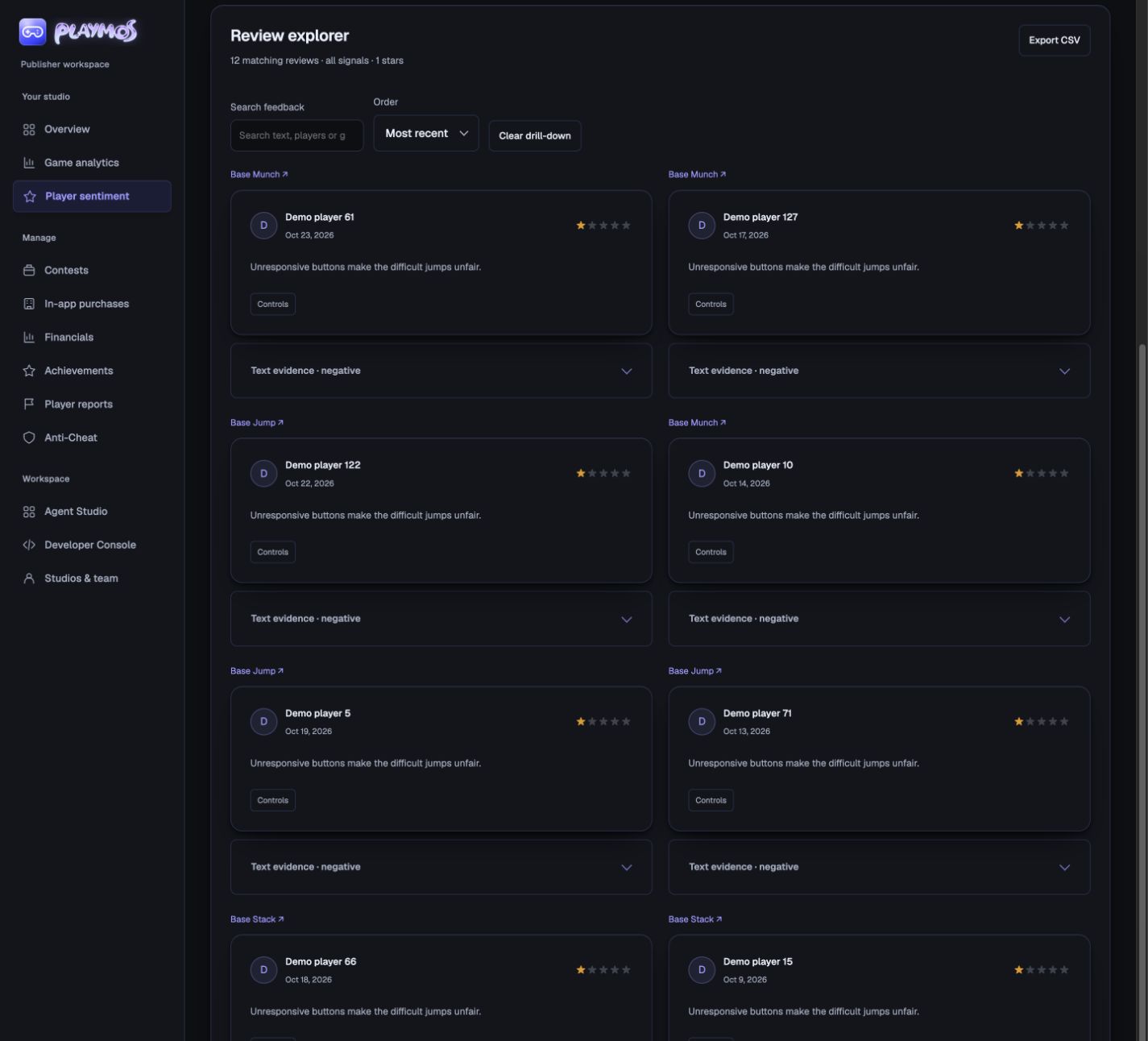Viewport: 1148px width, 1041px height.
Task: Click the Financials bar chart icon
Action: click(29, 338)
